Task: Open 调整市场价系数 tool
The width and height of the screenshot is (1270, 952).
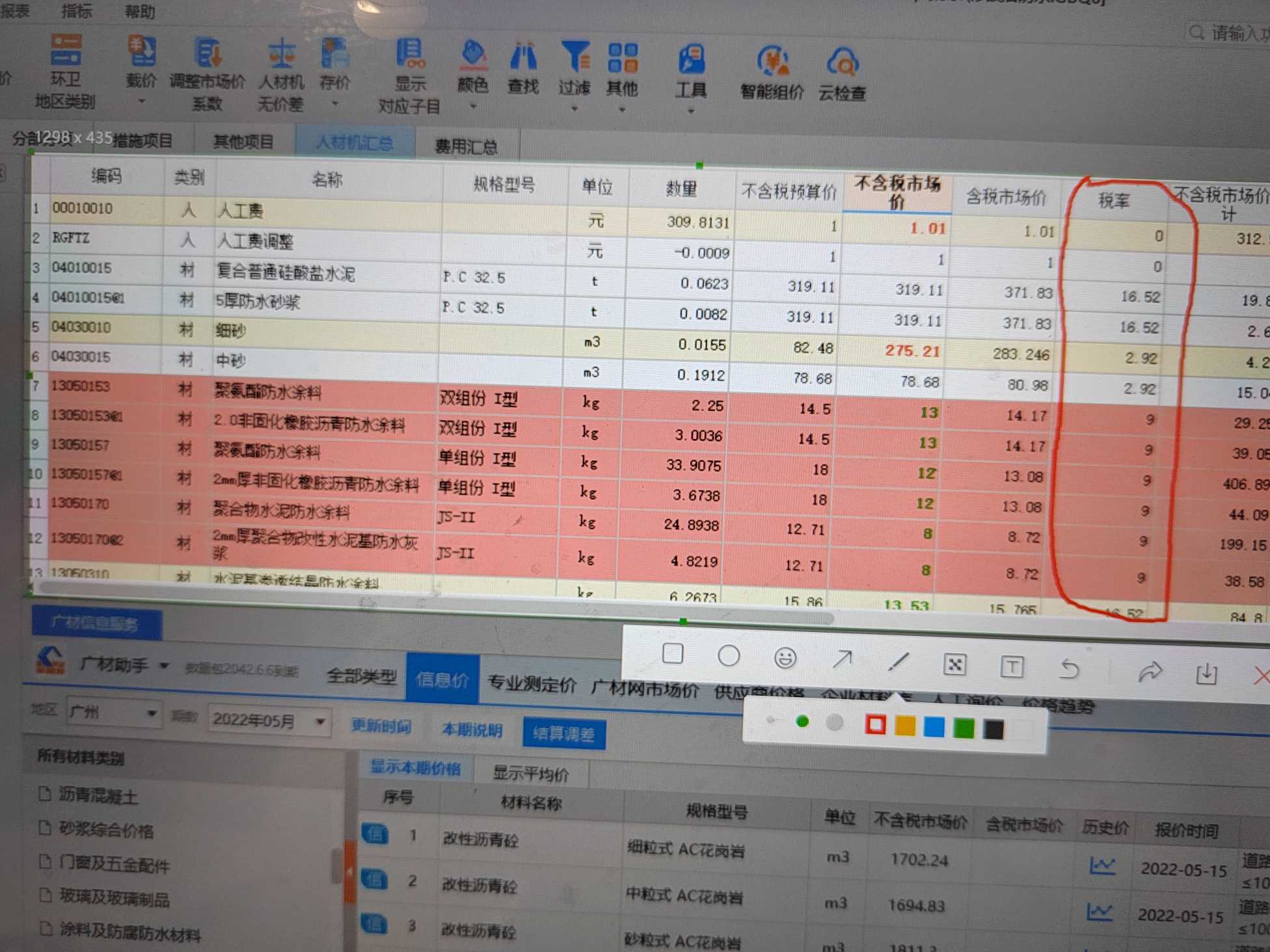Action: (208, 53)
